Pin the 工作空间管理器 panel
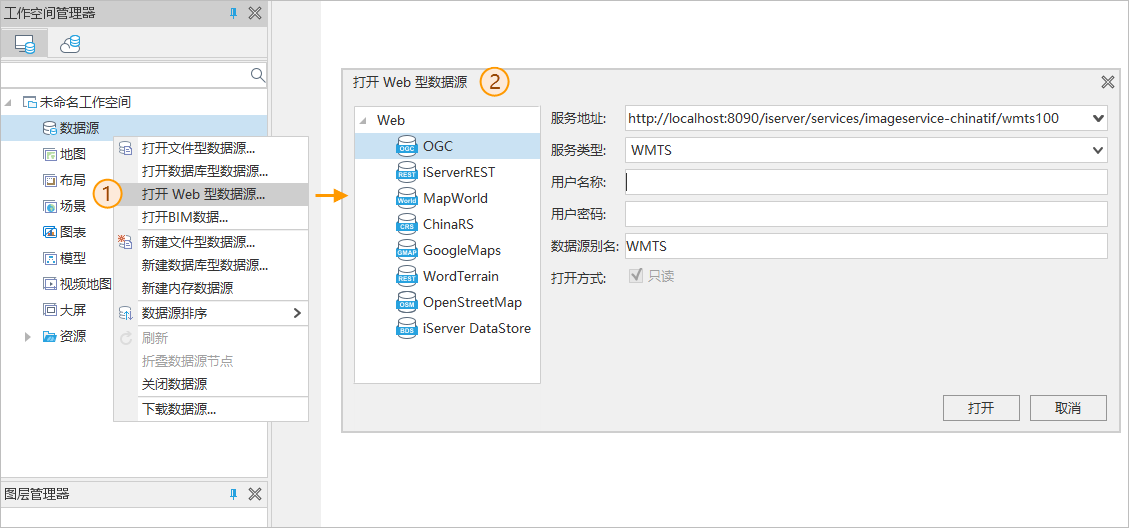 [x=233, y=13]
